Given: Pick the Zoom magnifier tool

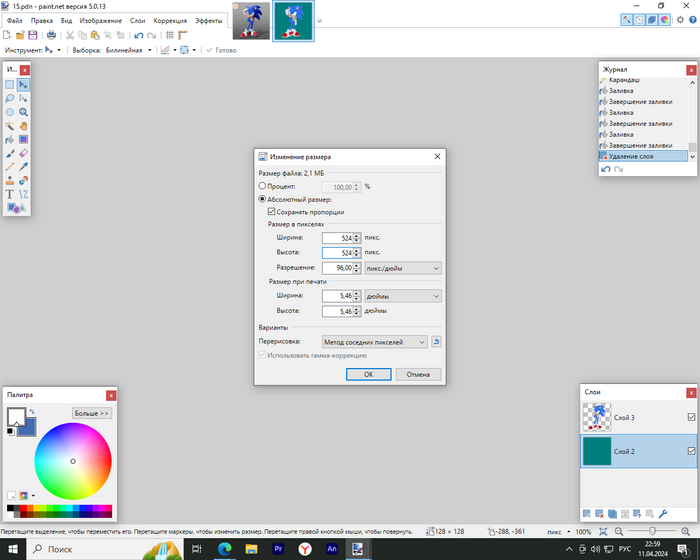Looking at the screenshot, I should click(x=23, y=113).
